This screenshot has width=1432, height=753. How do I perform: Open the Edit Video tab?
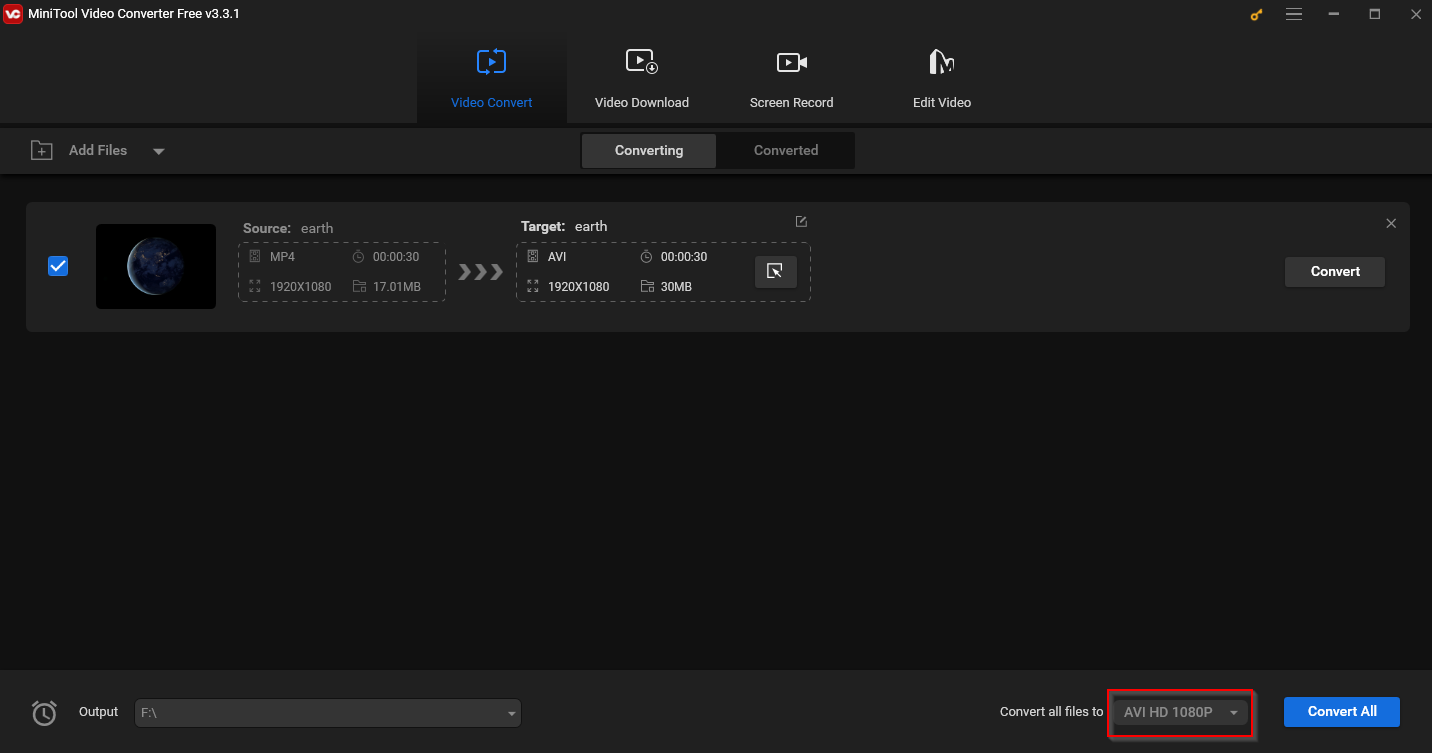click(x=941, y=80)
